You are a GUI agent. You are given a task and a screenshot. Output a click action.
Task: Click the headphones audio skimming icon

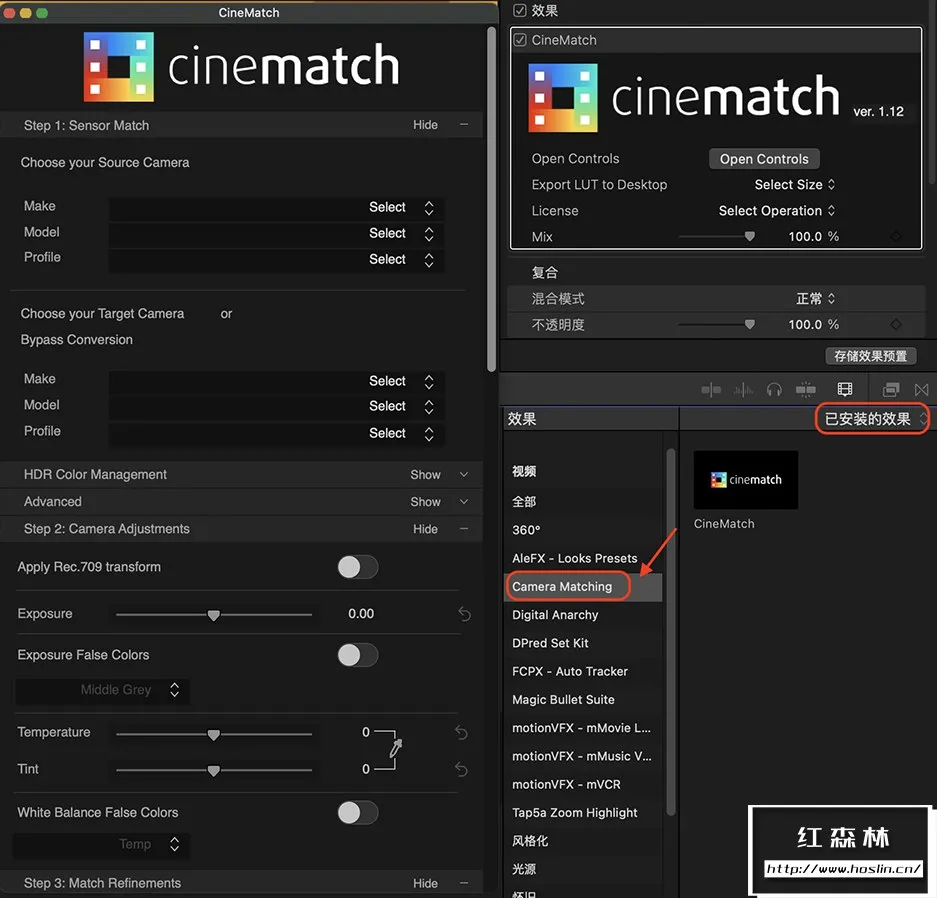click(774, 389)
